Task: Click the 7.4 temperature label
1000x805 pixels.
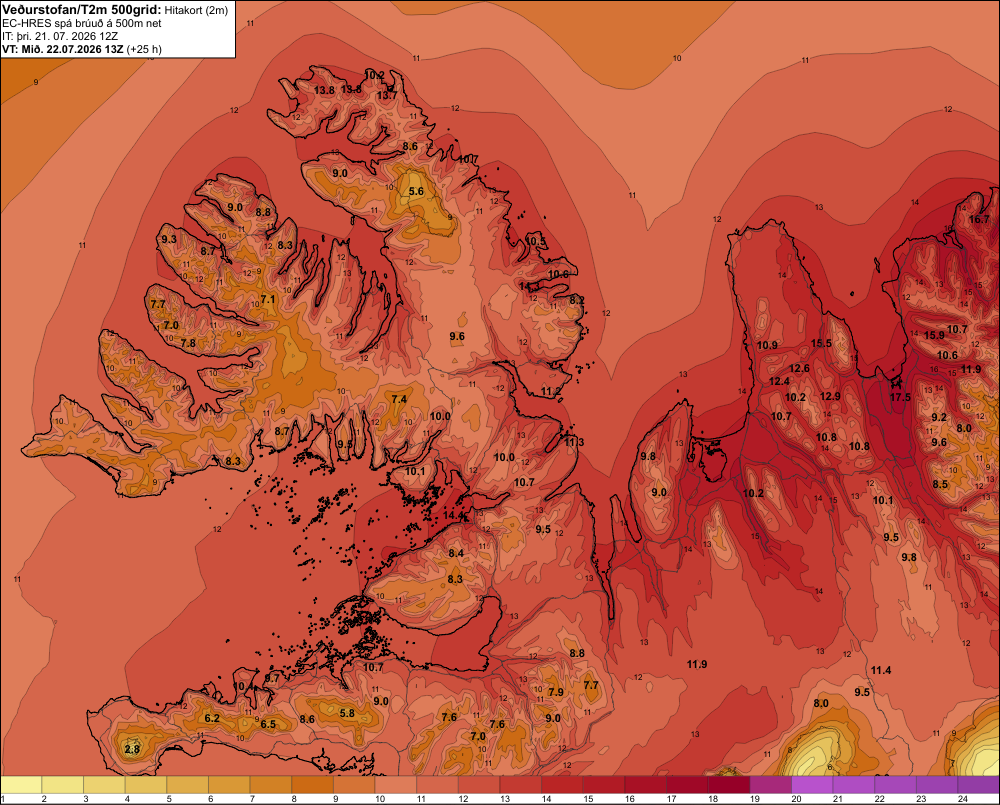Action: [x=399, y=399]
